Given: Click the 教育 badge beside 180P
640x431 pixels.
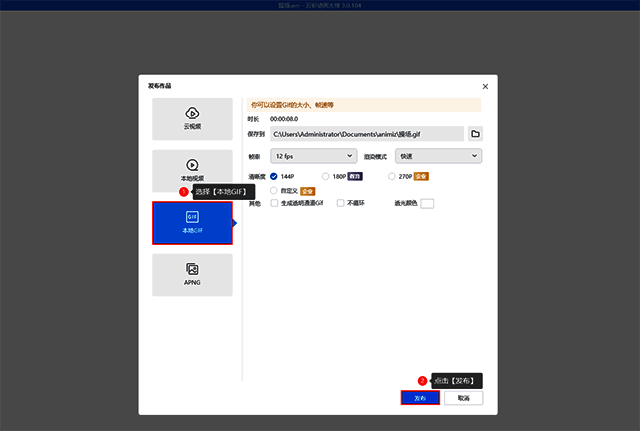Looking at the screenshot, I should (355, 176).
